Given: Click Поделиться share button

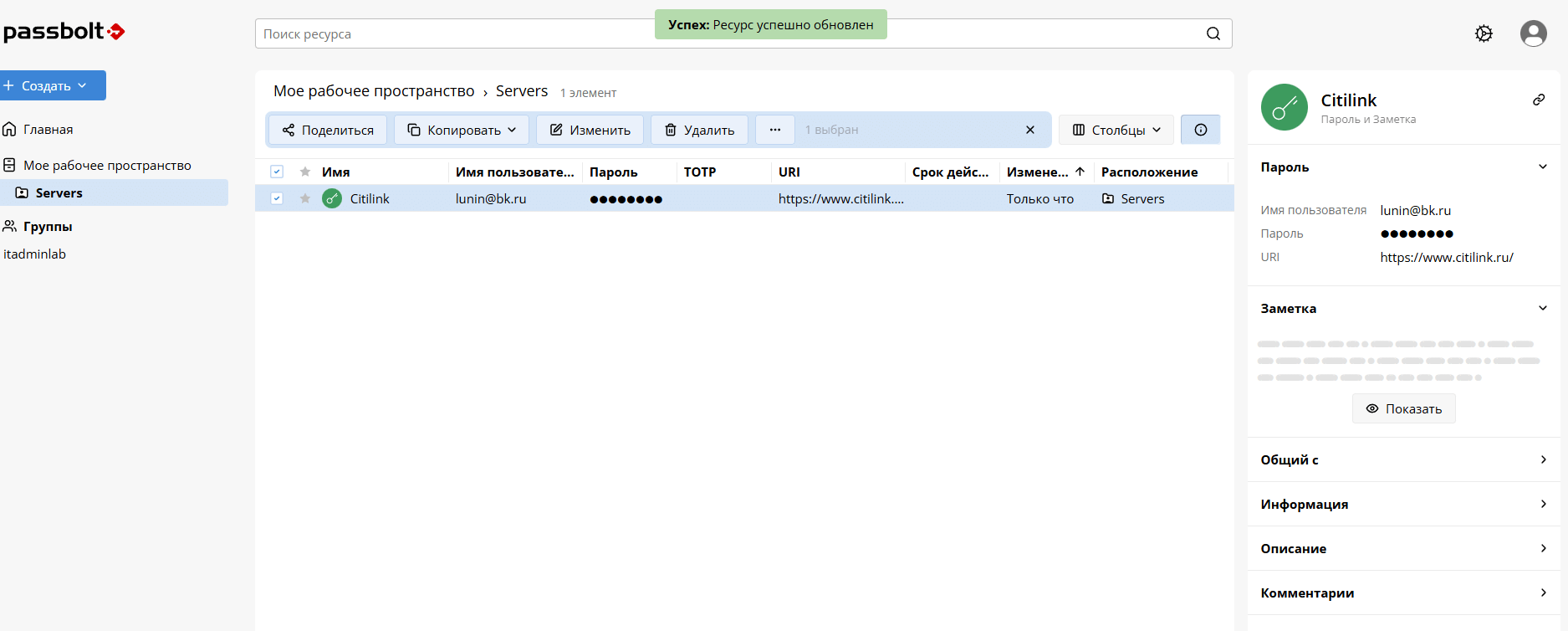Looking at the screenshot, I should click(x=328, y=130).
